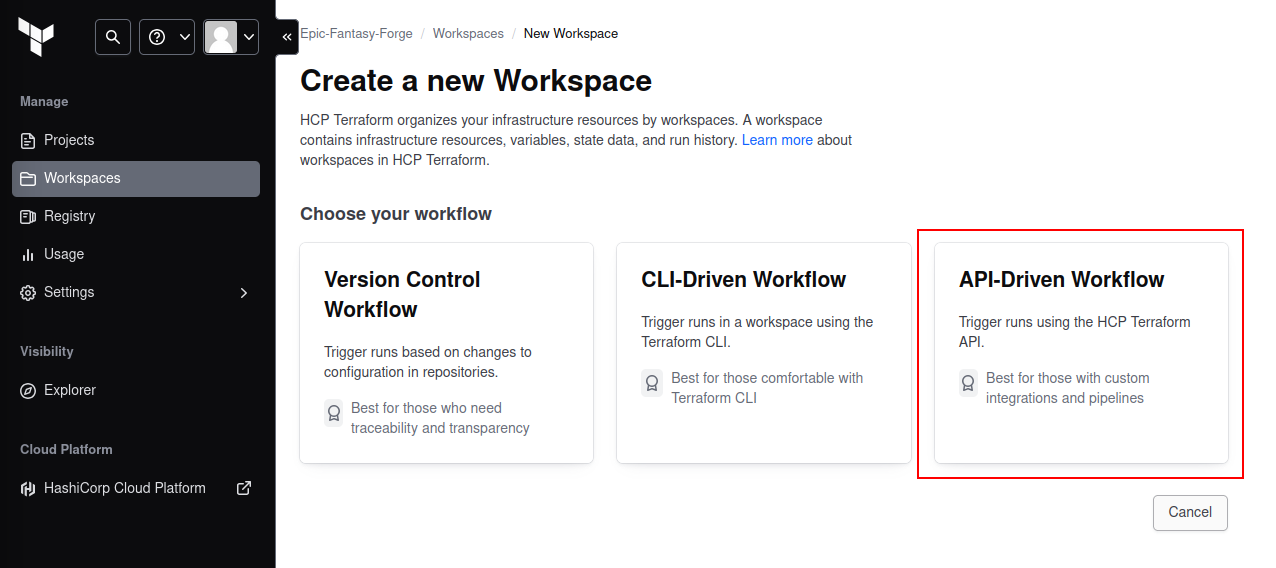This screenshot has height=568, width=1276.
Task: Click the Projects document icon
Action: coord(28,140)
